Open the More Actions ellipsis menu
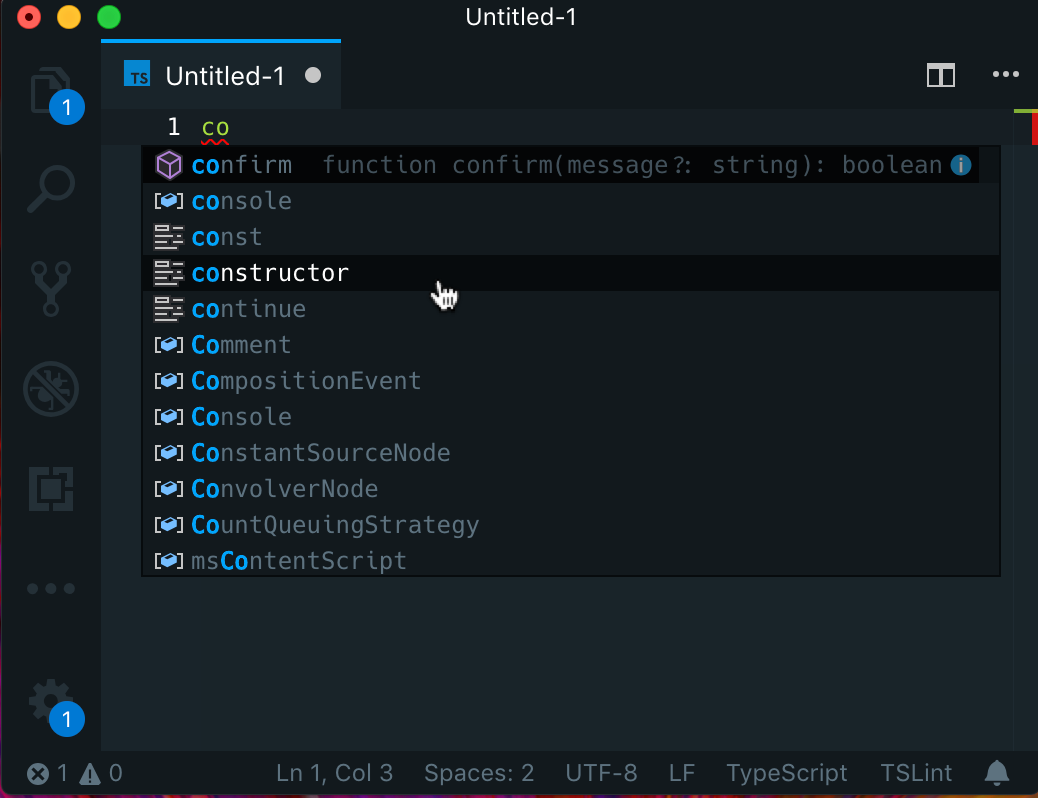The width and height of the screenshot is (1038, 798). tap(1005, 74)
